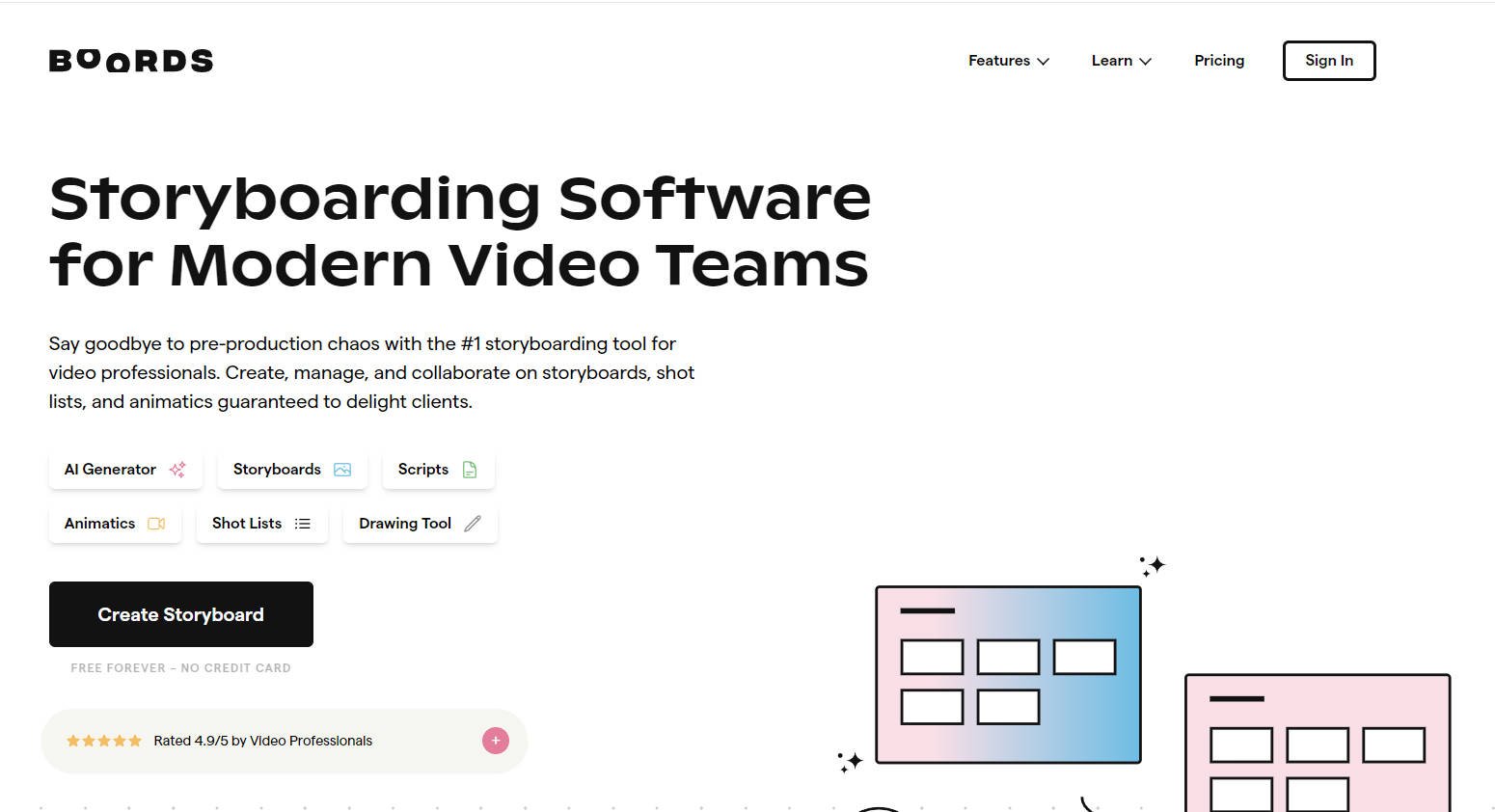Select the Storyboards feature label
Screen dimensions: 1495x812
coord(277,470)
